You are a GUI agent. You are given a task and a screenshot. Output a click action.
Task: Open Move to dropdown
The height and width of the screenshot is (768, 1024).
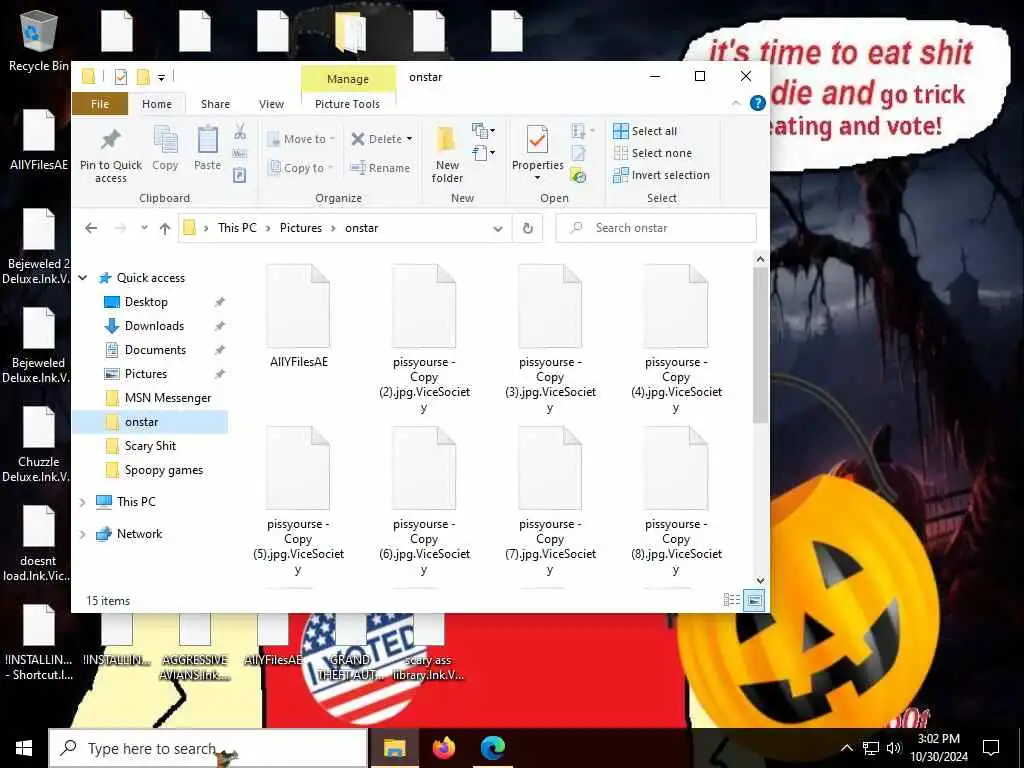click(301, 139)
